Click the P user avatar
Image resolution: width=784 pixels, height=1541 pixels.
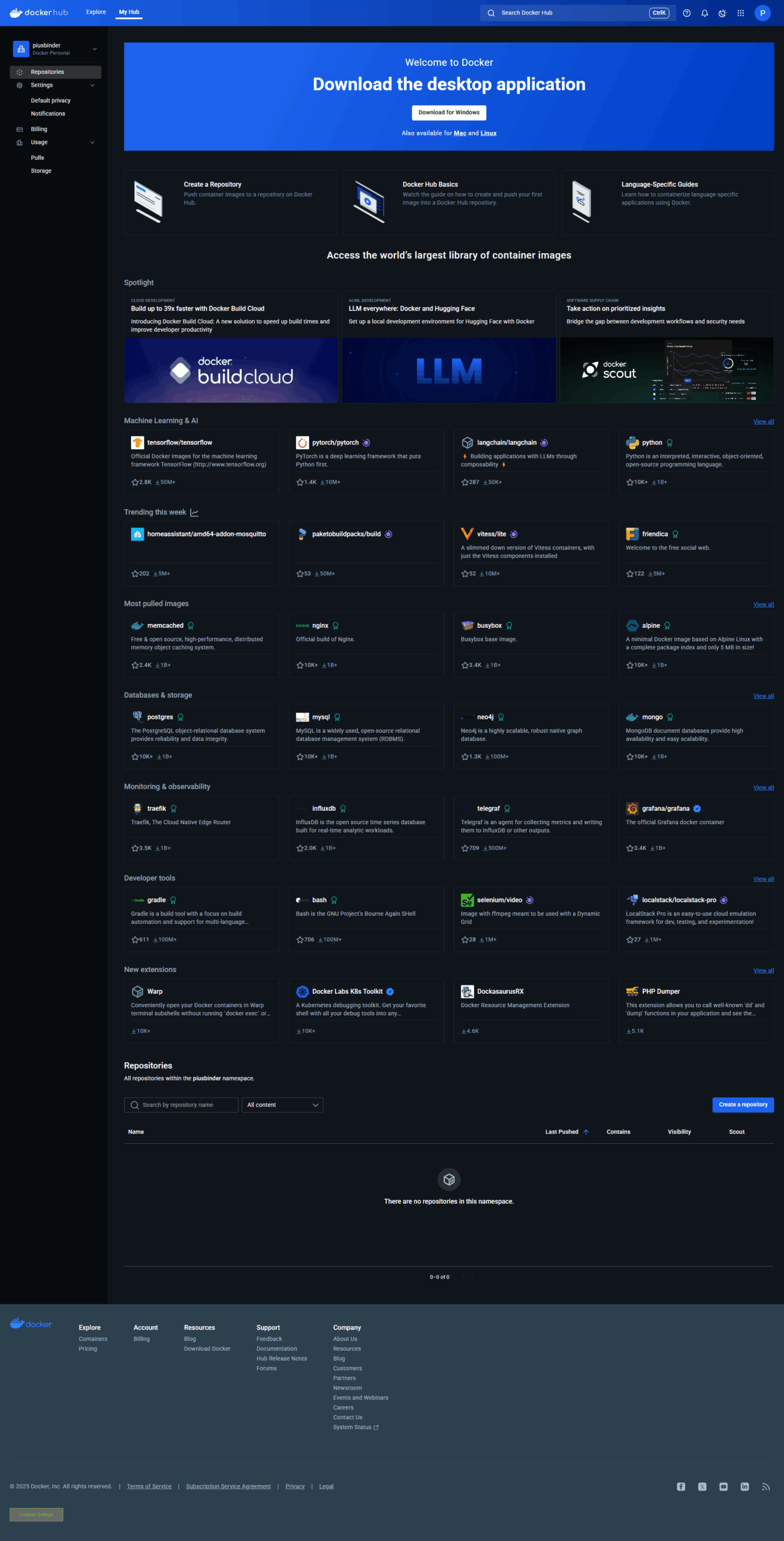point(762,13)
